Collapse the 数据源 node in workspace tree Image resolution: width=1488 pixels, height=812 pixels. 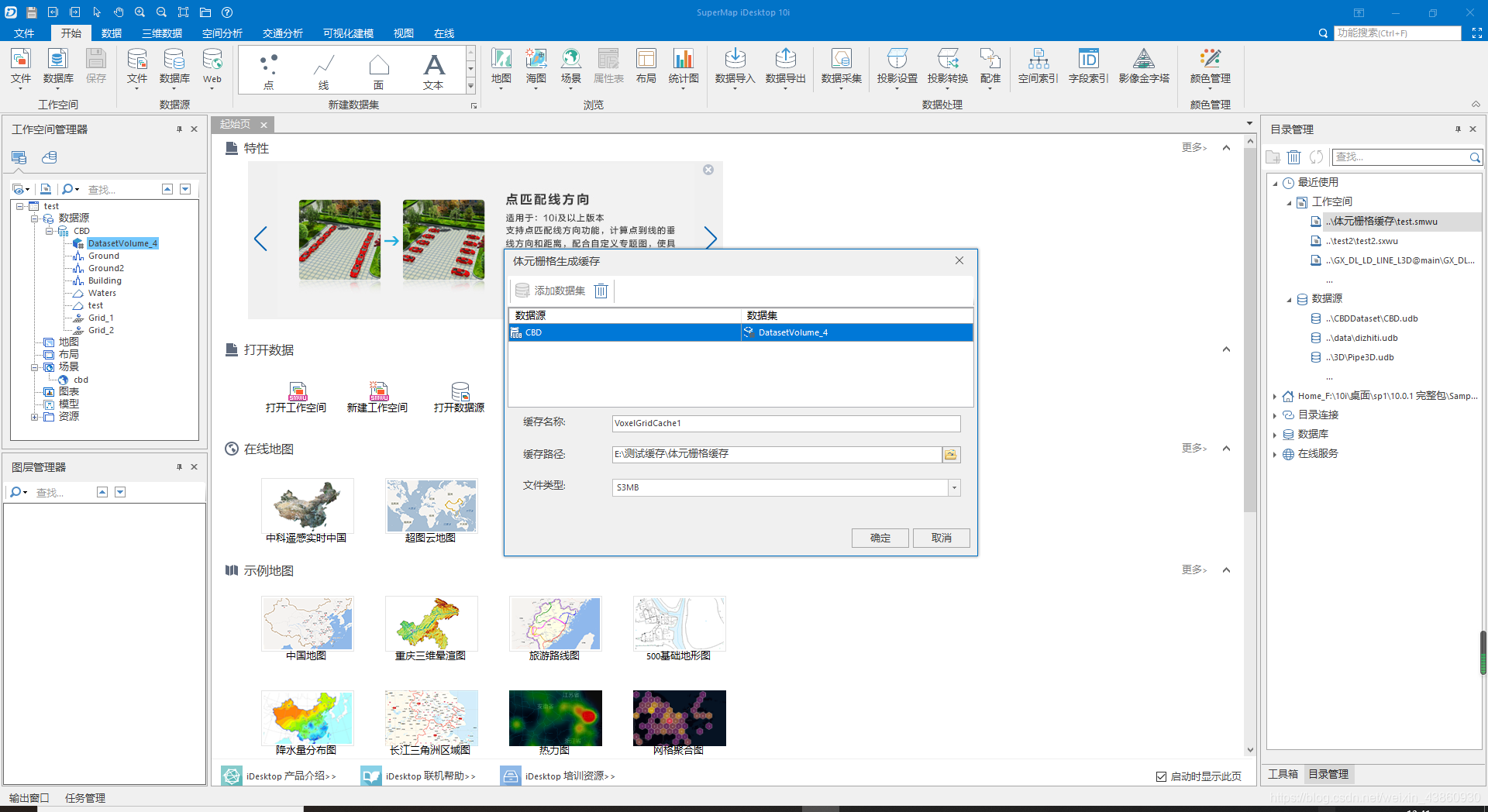coord(35,218)
